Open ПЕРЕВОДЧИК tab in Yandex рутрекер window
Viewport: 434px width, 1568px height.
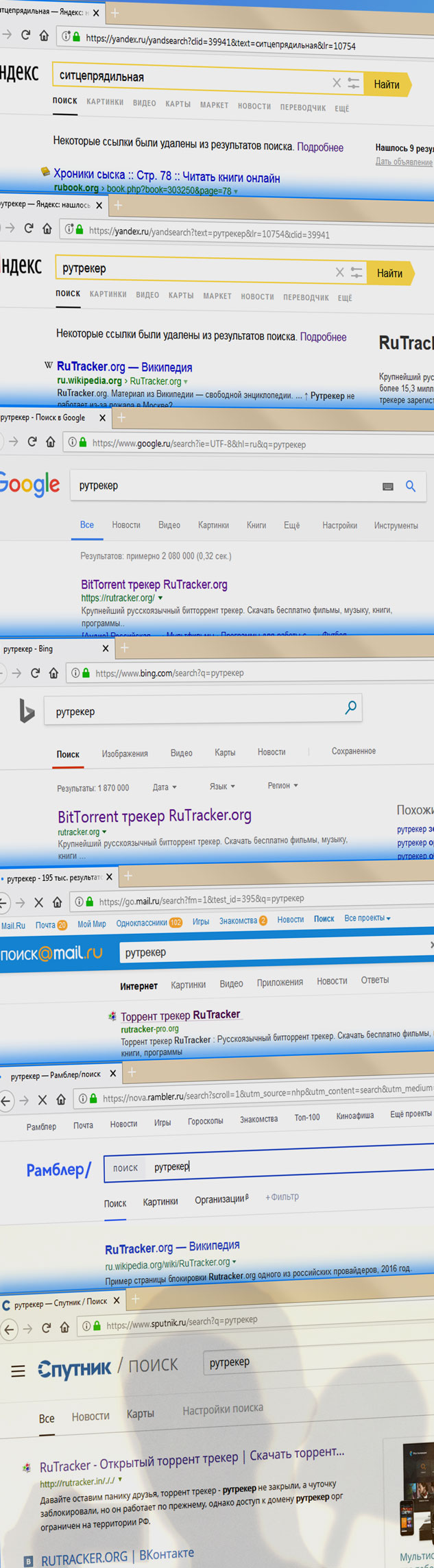point(306,297)
